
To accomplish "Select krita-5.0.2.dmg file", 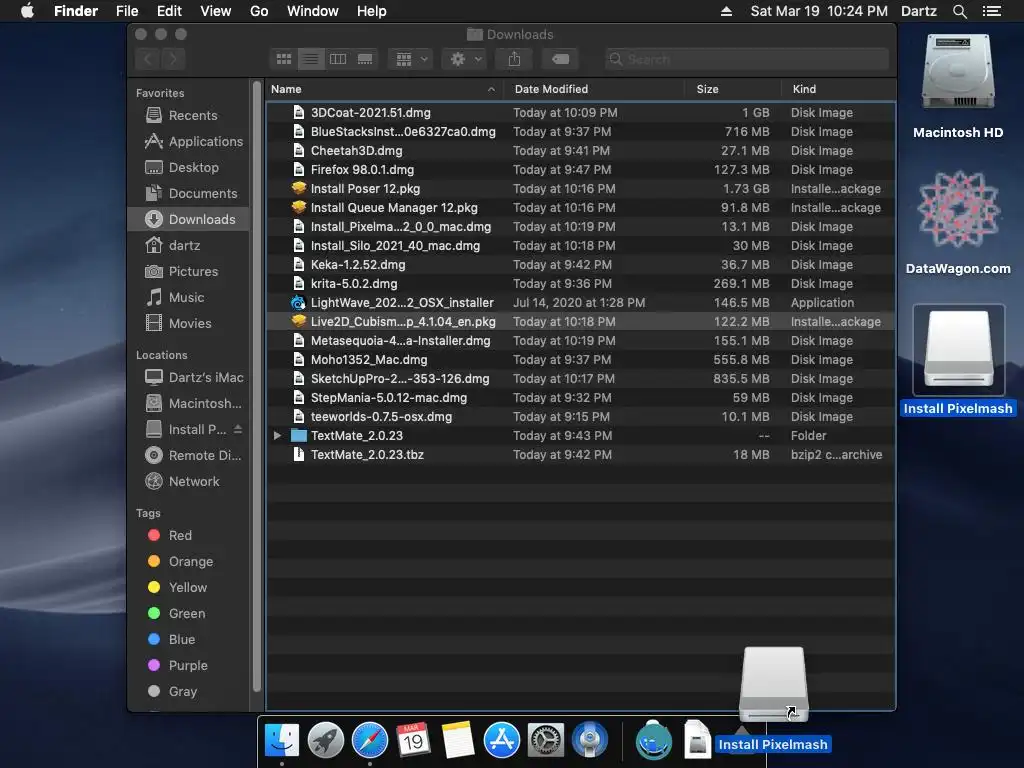I will [581, 284].
